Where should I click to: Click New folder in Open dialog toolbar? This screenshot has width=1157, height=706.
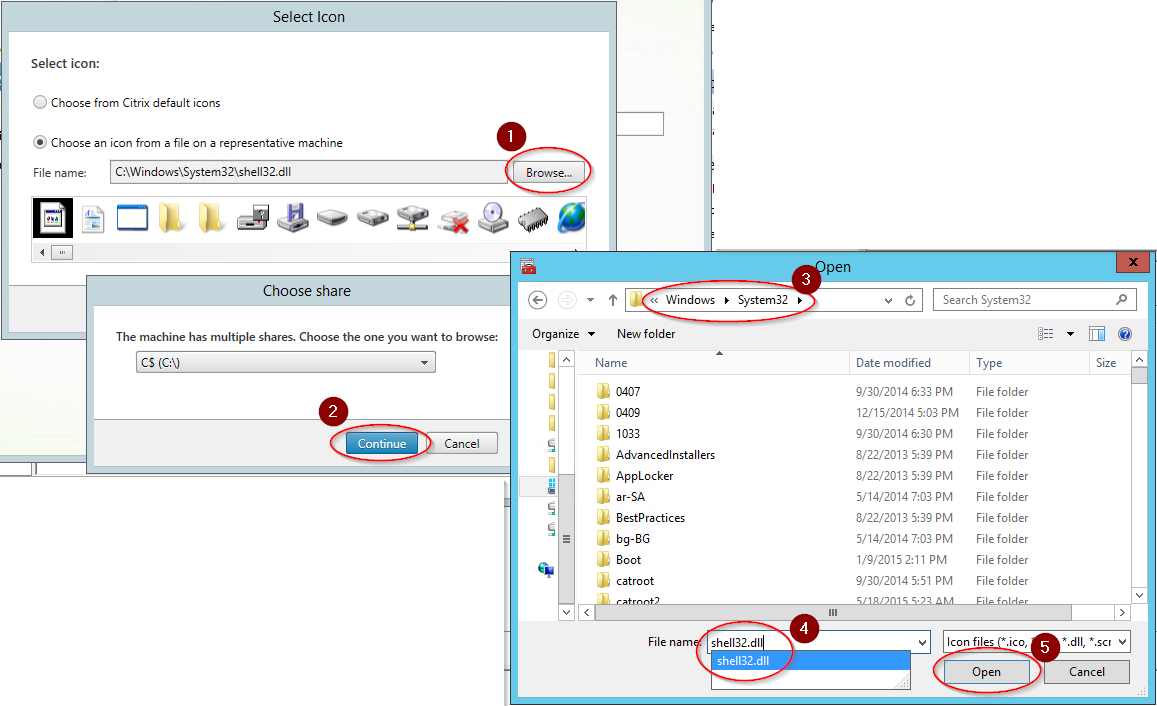(646, 334)
